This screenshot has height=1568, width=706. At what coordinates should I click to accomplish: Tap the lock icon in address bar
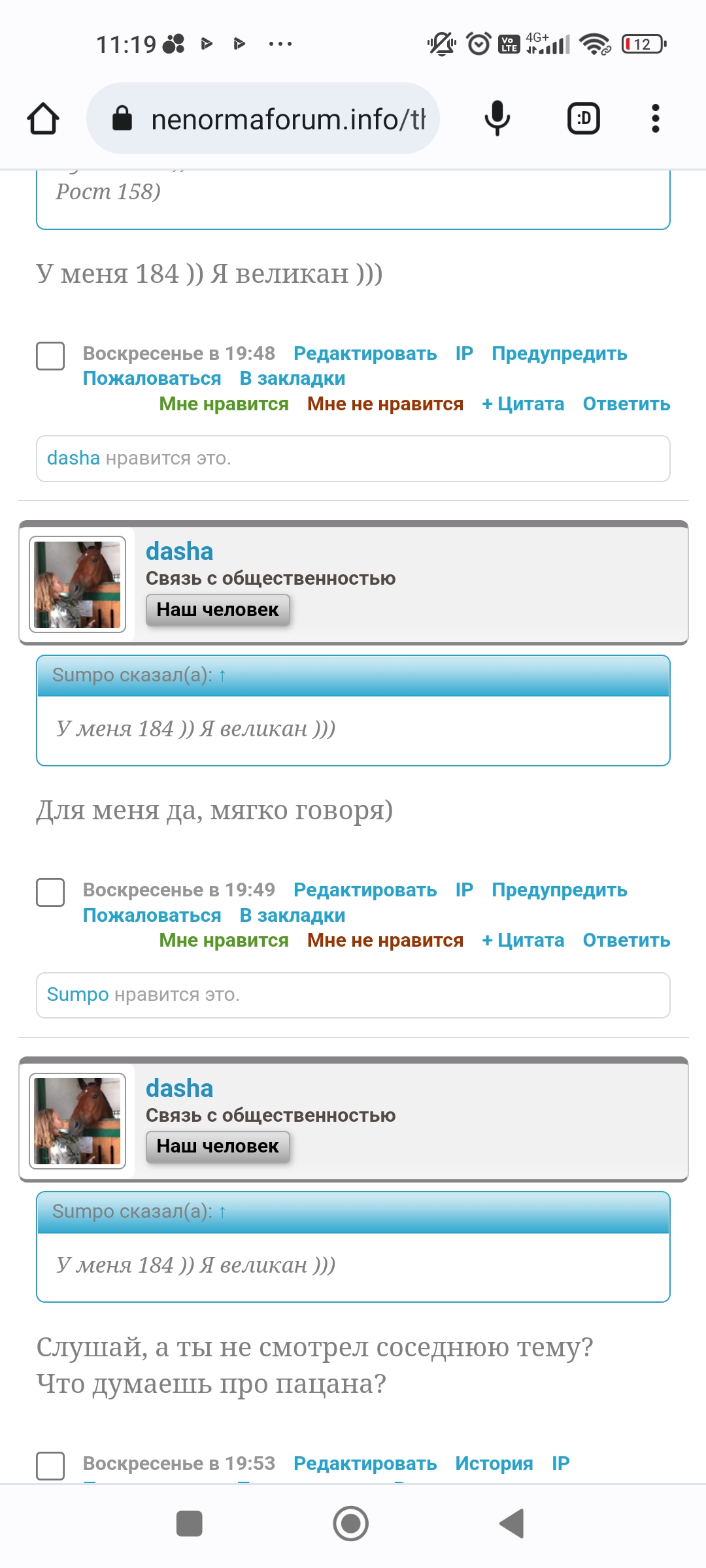[122, 118]
